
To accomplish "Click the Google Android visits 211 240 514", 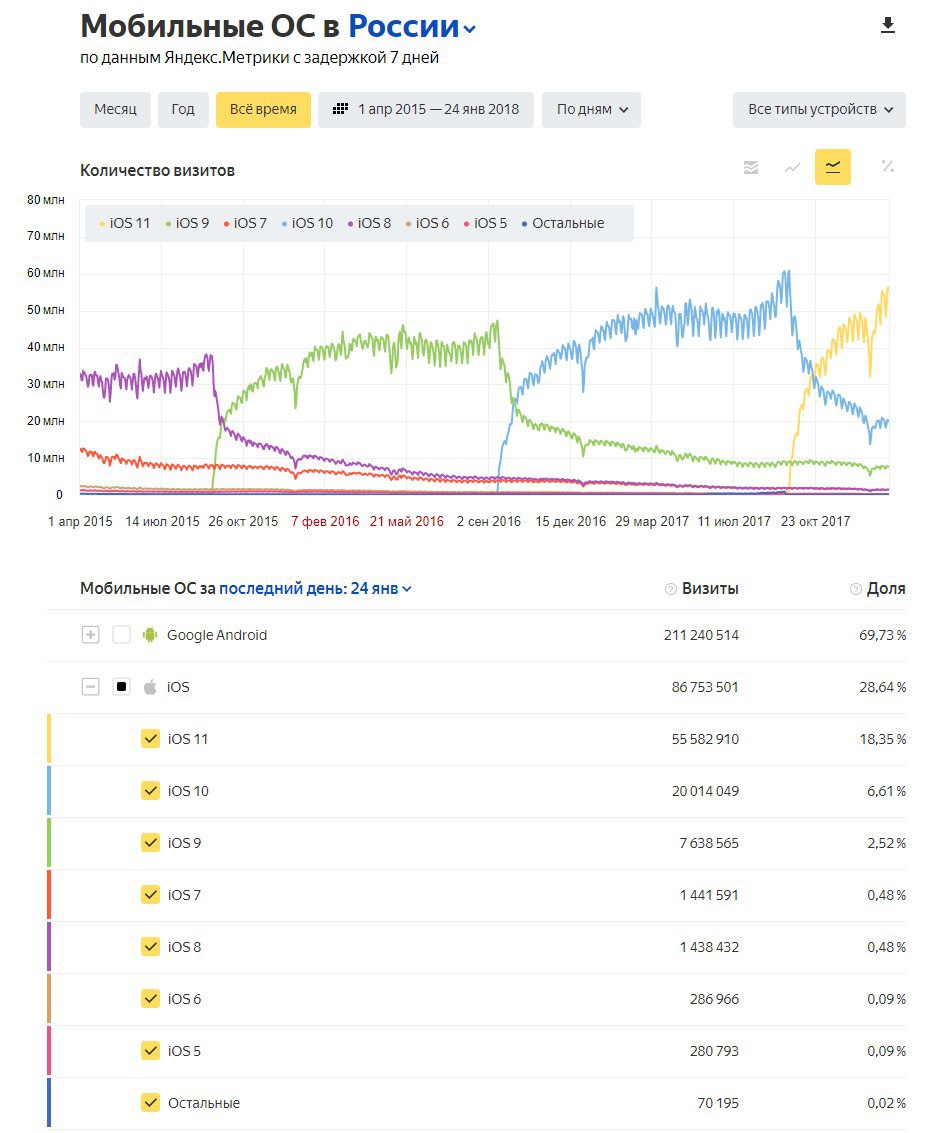I will pos(702,635).
